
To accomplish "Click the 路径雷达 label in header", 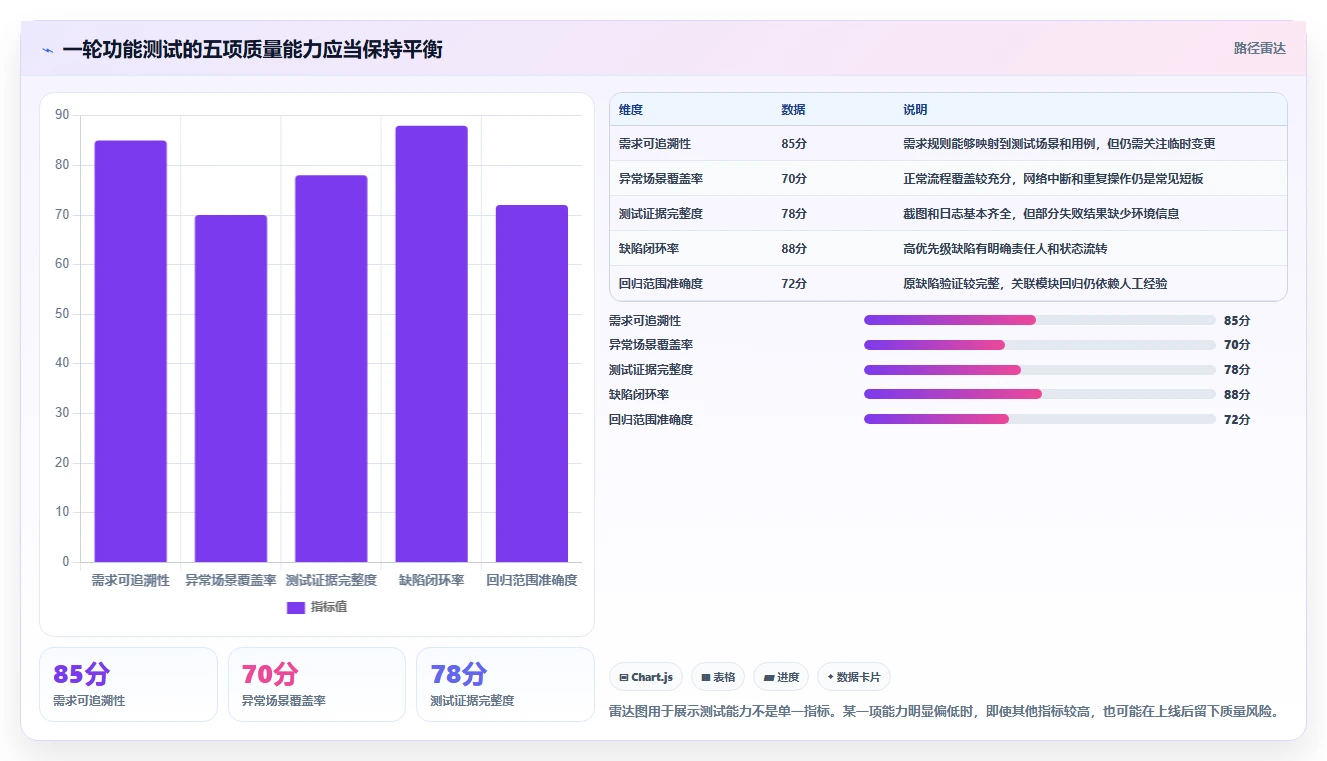I will [x=1259, y=48].
